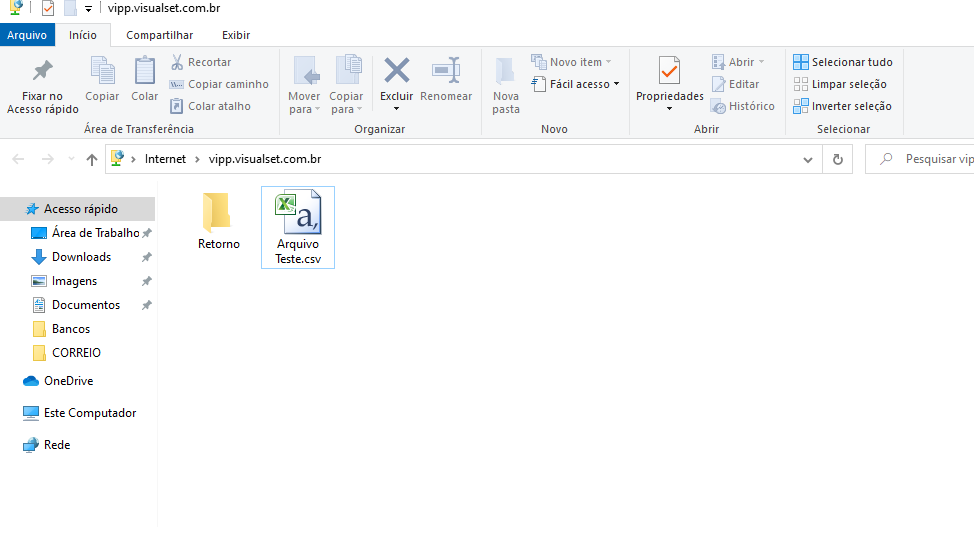Switch to the Início tab
The height and width of the screenshot is (556, 974).
[x=83, y=35]
